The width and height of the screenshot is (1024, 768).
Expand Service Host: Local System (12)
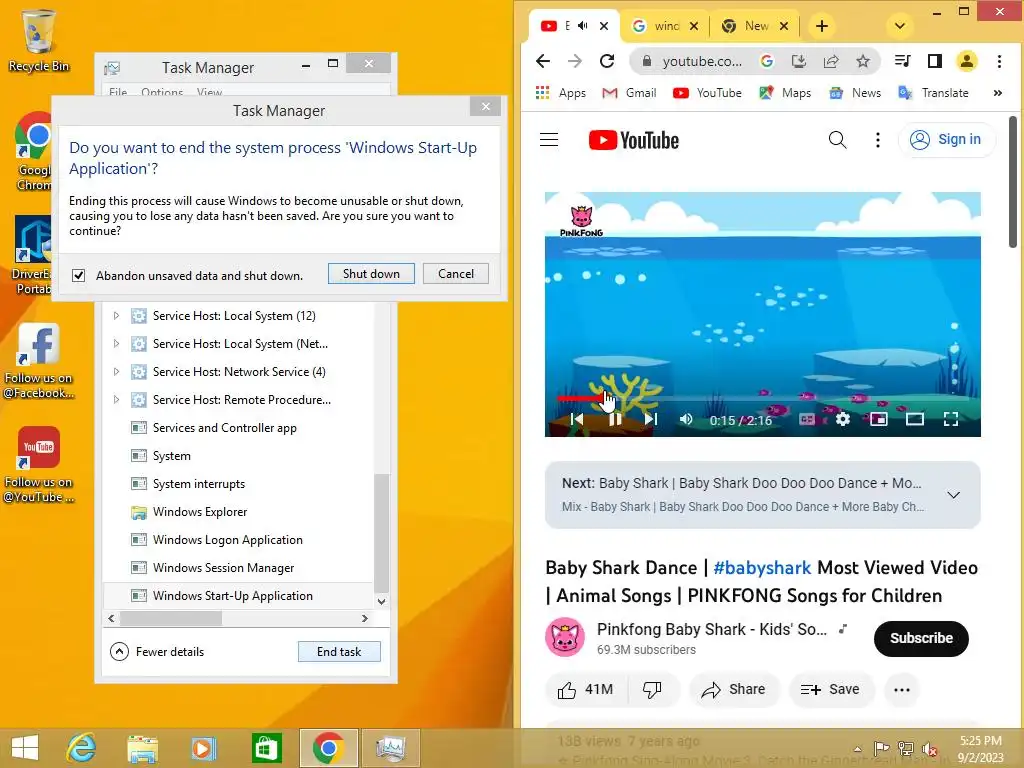[116, 315]
